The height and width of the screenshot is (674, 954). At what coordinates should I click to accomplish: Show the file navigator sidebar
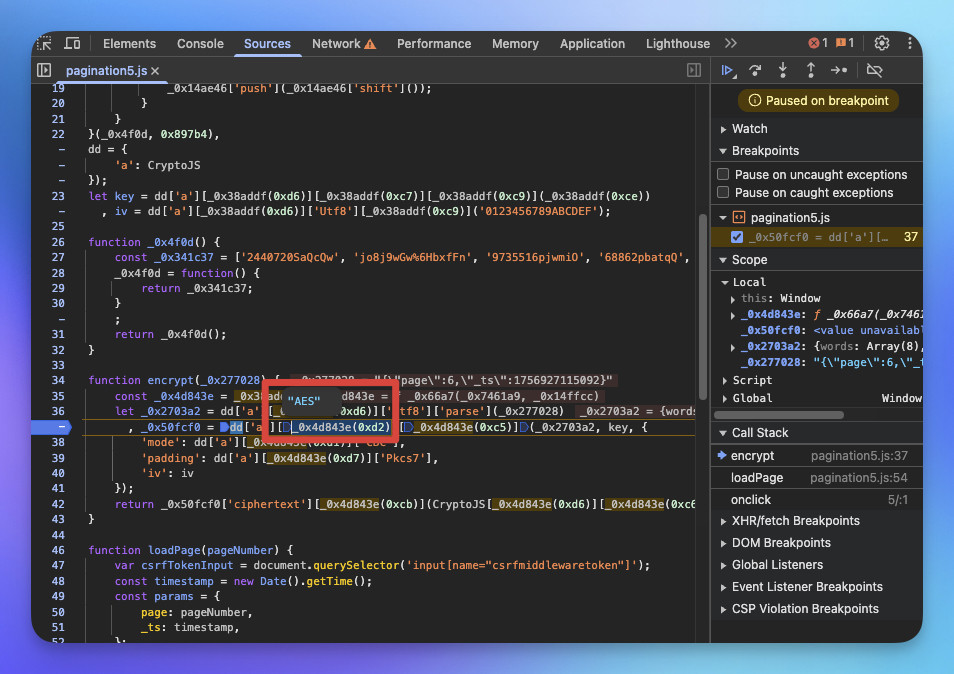coord(44,71)
